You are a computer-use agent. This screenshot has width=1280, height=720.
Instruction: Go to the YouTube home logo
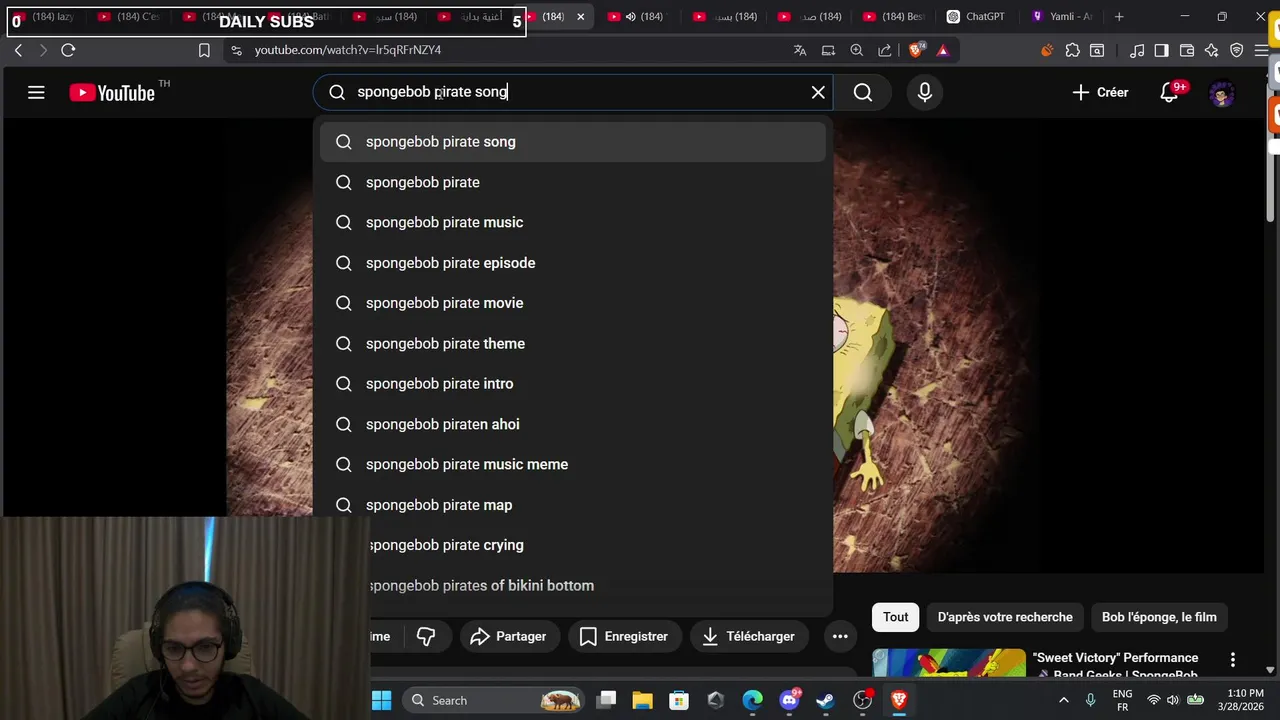(x=112, y=92)
